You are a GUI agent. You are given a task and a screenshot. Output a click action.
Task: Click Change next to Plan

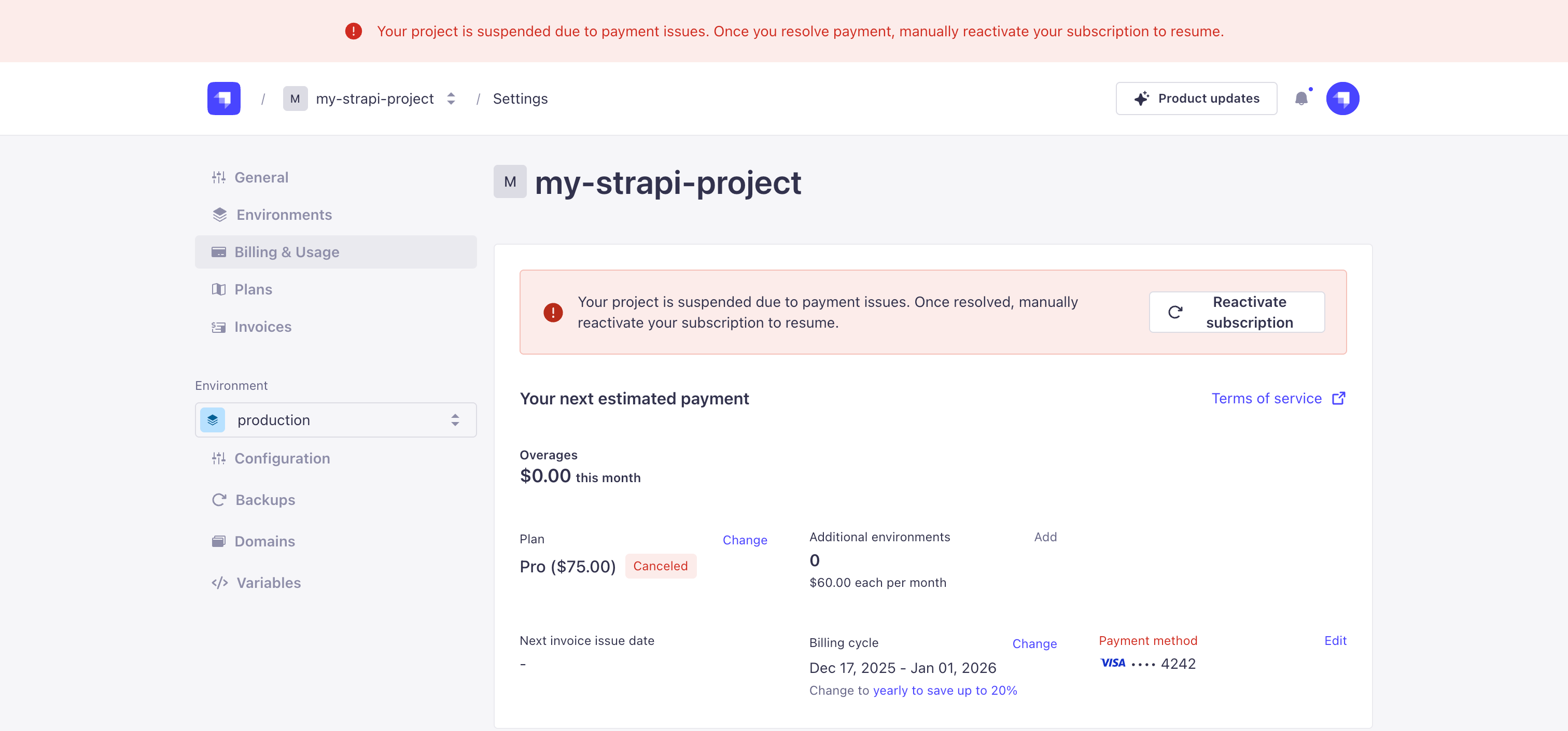click(x=745, y=540)
